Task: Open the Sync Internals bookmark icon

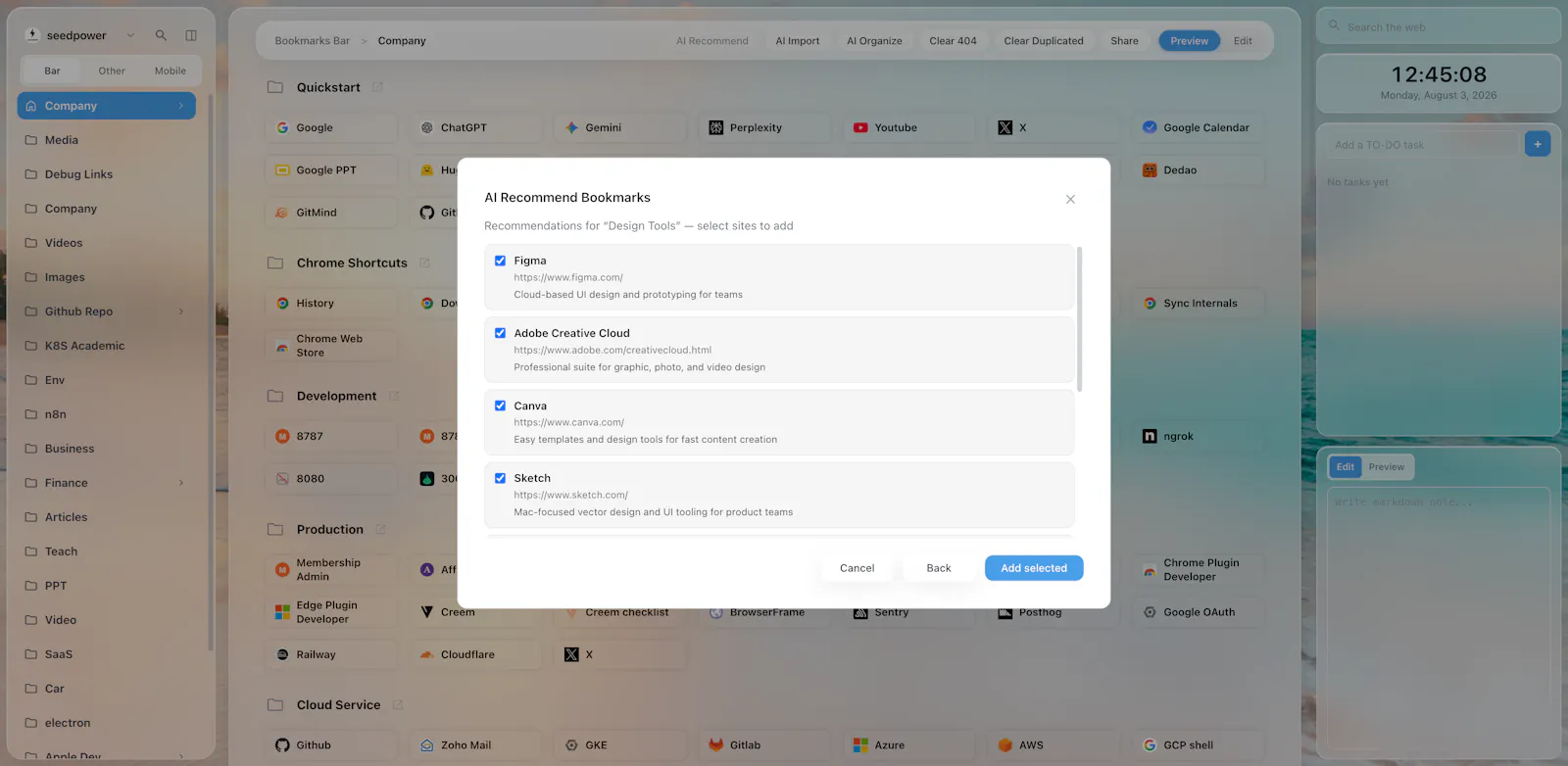Action: pos(1150,303)
